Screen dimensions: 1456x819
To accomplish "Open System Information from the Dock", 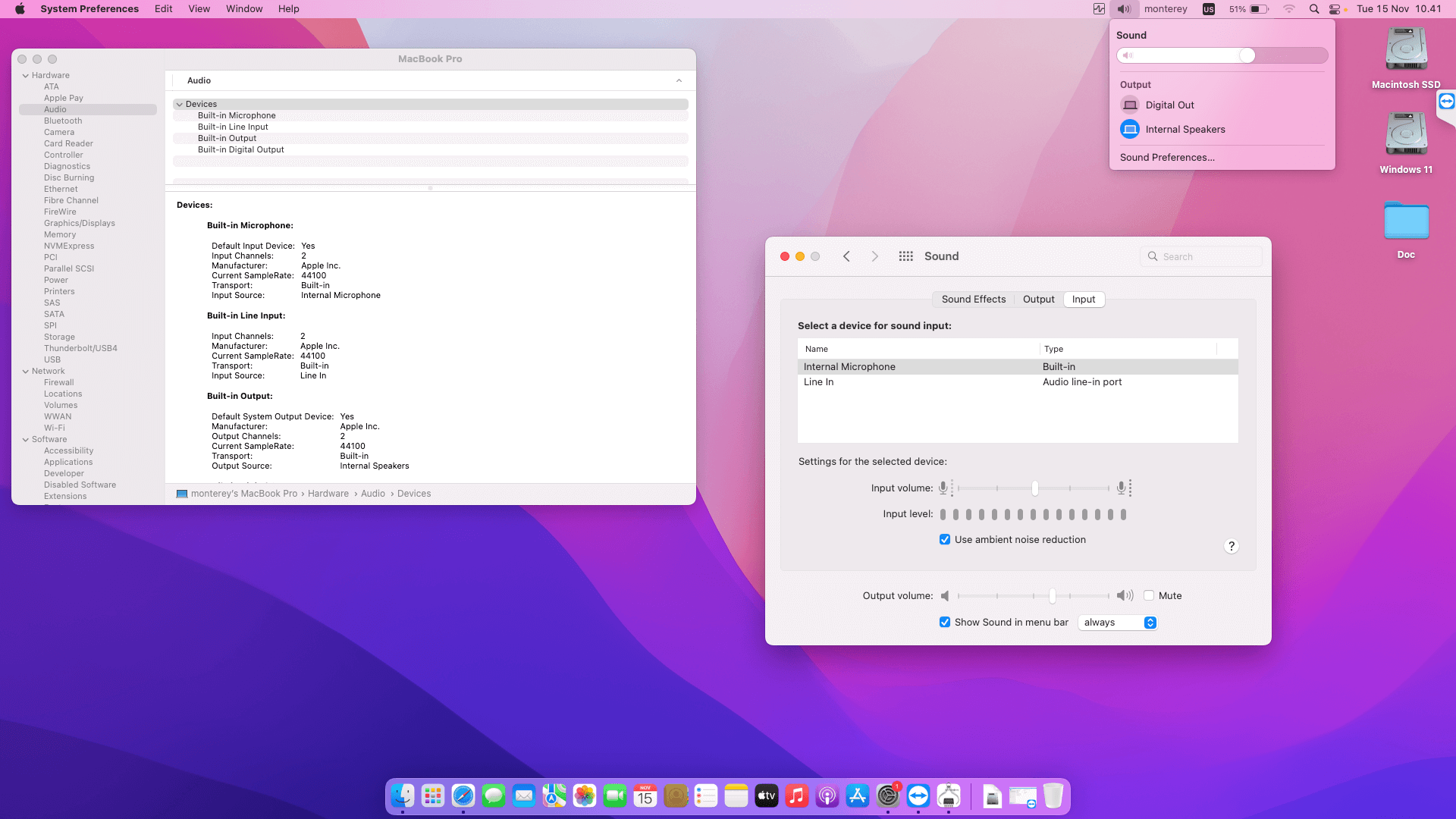I will [x=949, y=796].
